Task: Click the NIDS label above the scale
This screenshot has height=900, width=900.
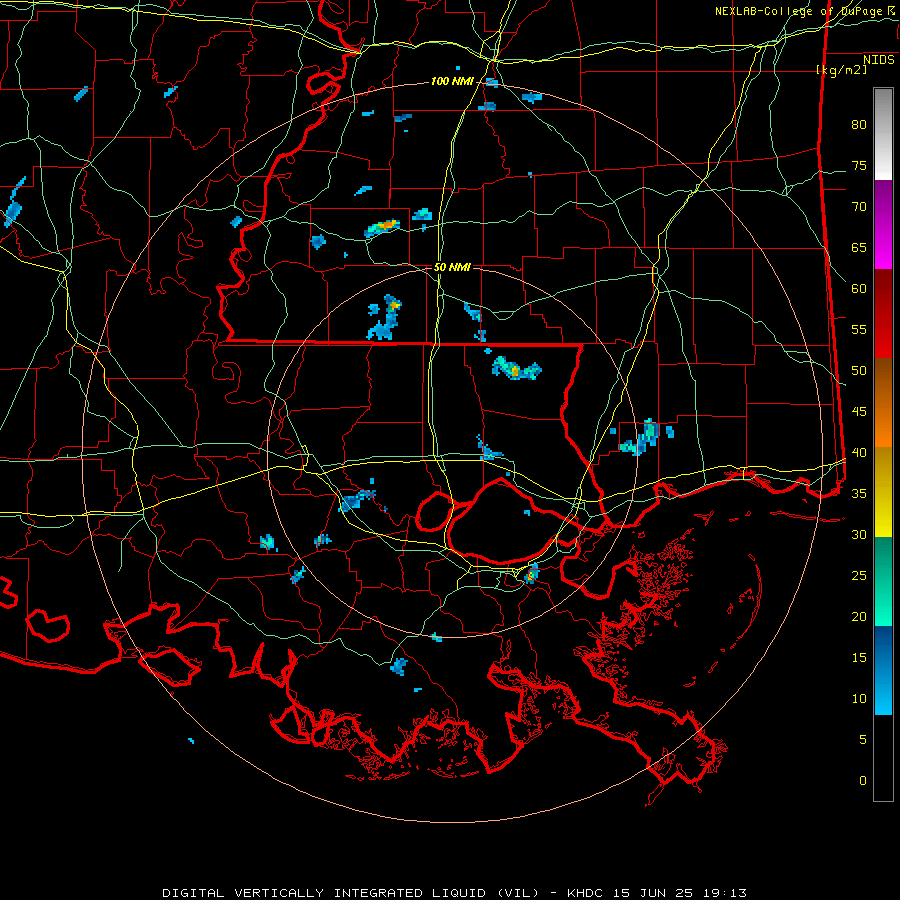Action: pyautogui.click(x=879, y=60)
